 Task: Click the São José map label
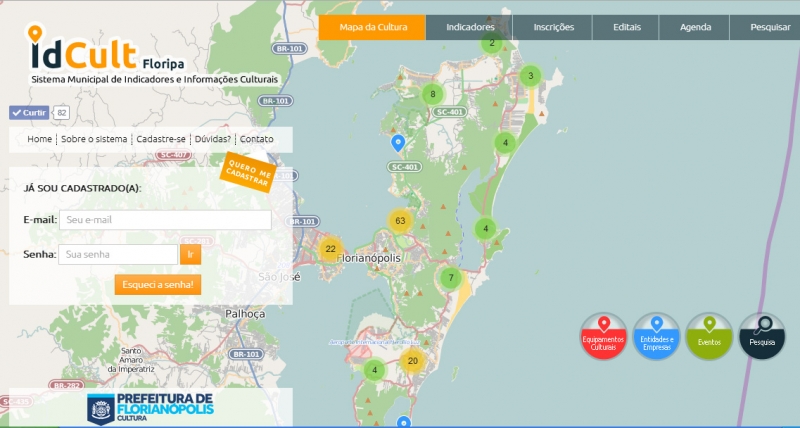tap(279, 277)
